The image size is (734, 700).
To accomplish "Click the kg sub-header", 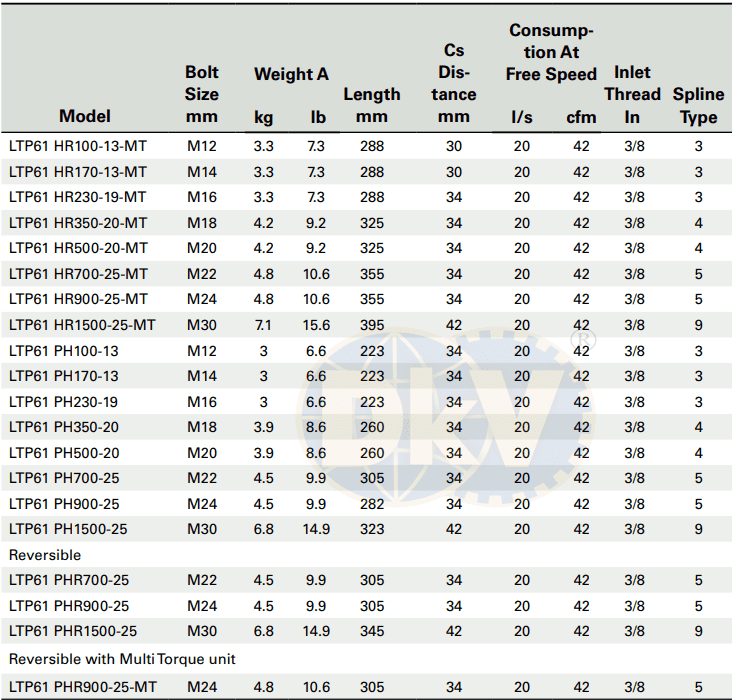I will [x=264, y=117].
